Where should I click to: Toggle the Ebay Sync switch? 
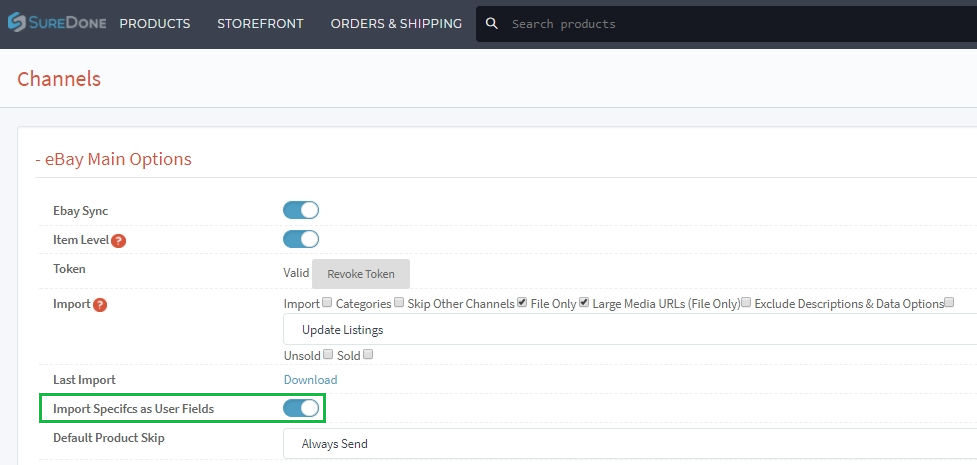[301, 210]
